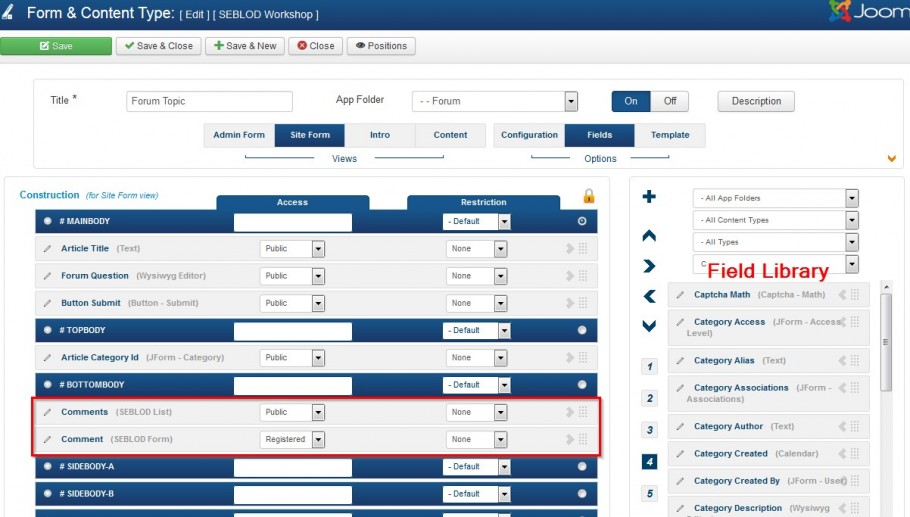Edit Forum Question field pencil icon

pyautogui.click(x=47, y=276)
